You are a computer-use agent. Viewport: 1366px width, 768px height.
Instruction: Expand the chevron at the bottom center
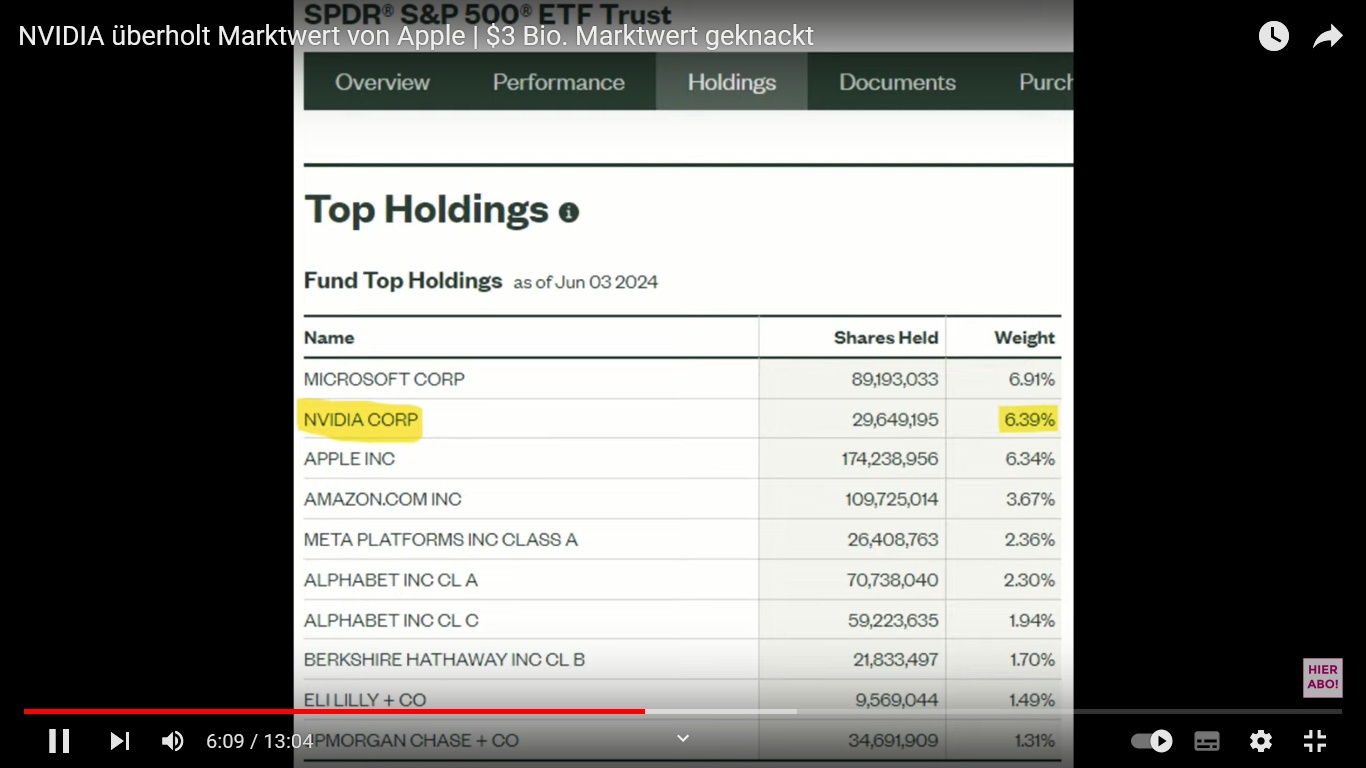(683, 738)
